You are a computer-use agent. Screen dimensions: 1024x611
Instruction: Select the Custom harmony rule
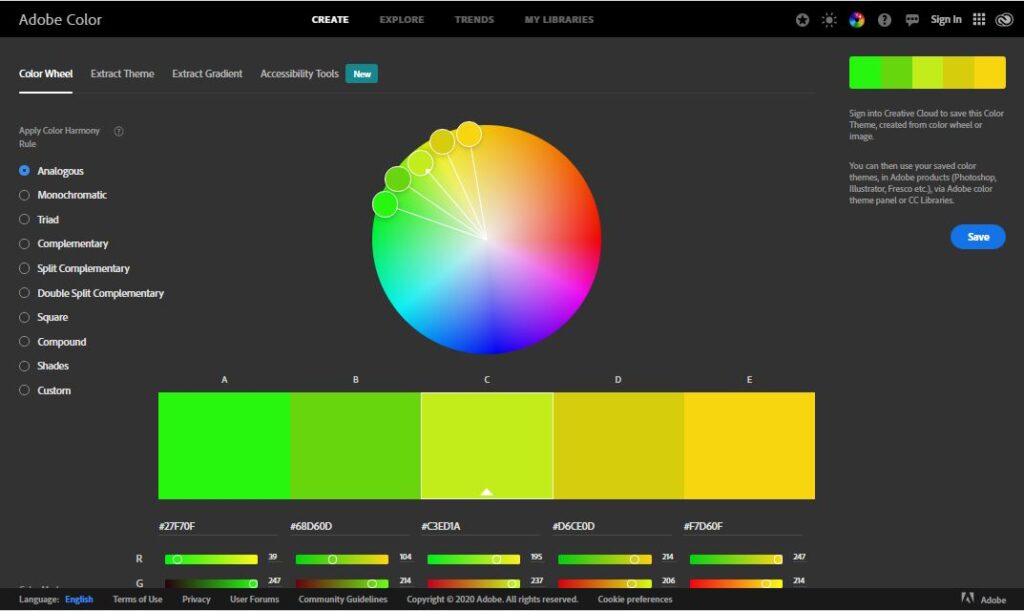45,390
